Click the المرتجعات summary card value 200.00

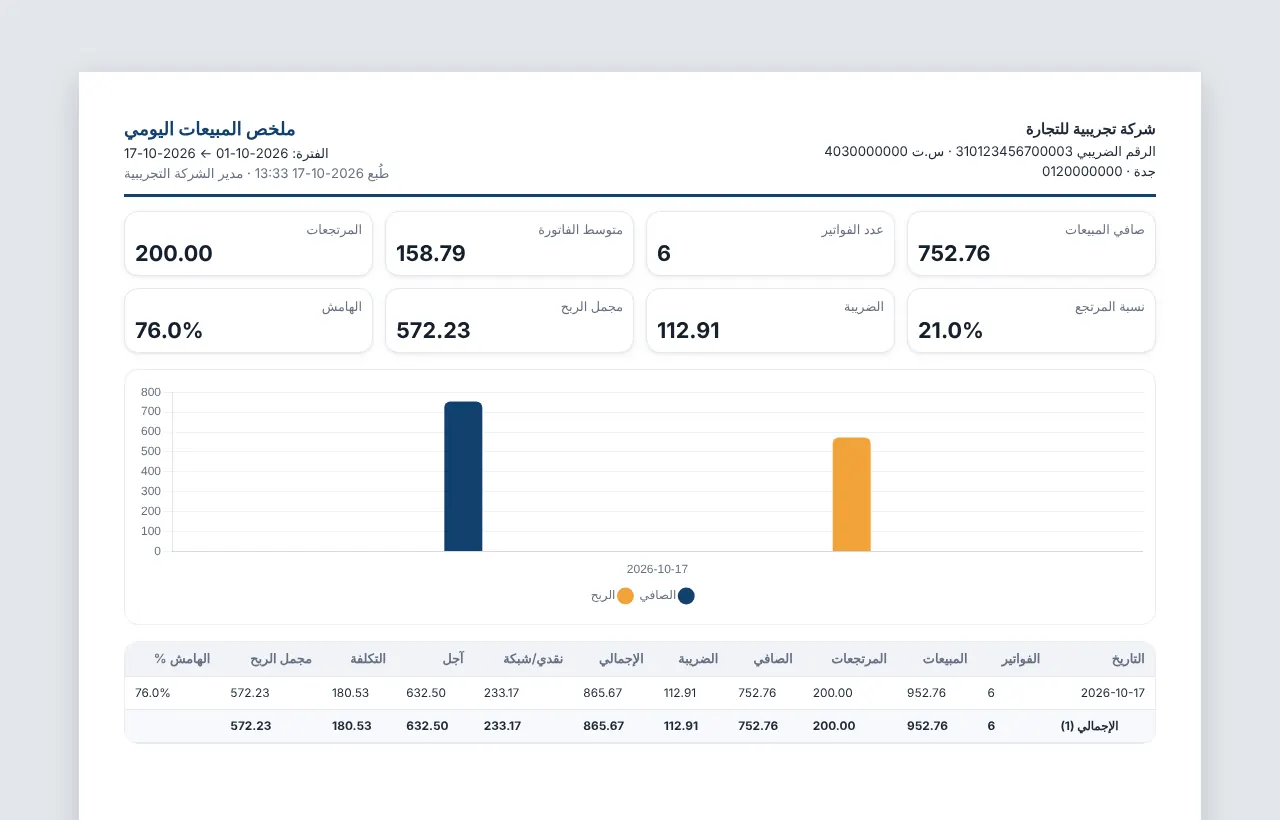click(x=174, y=253)
